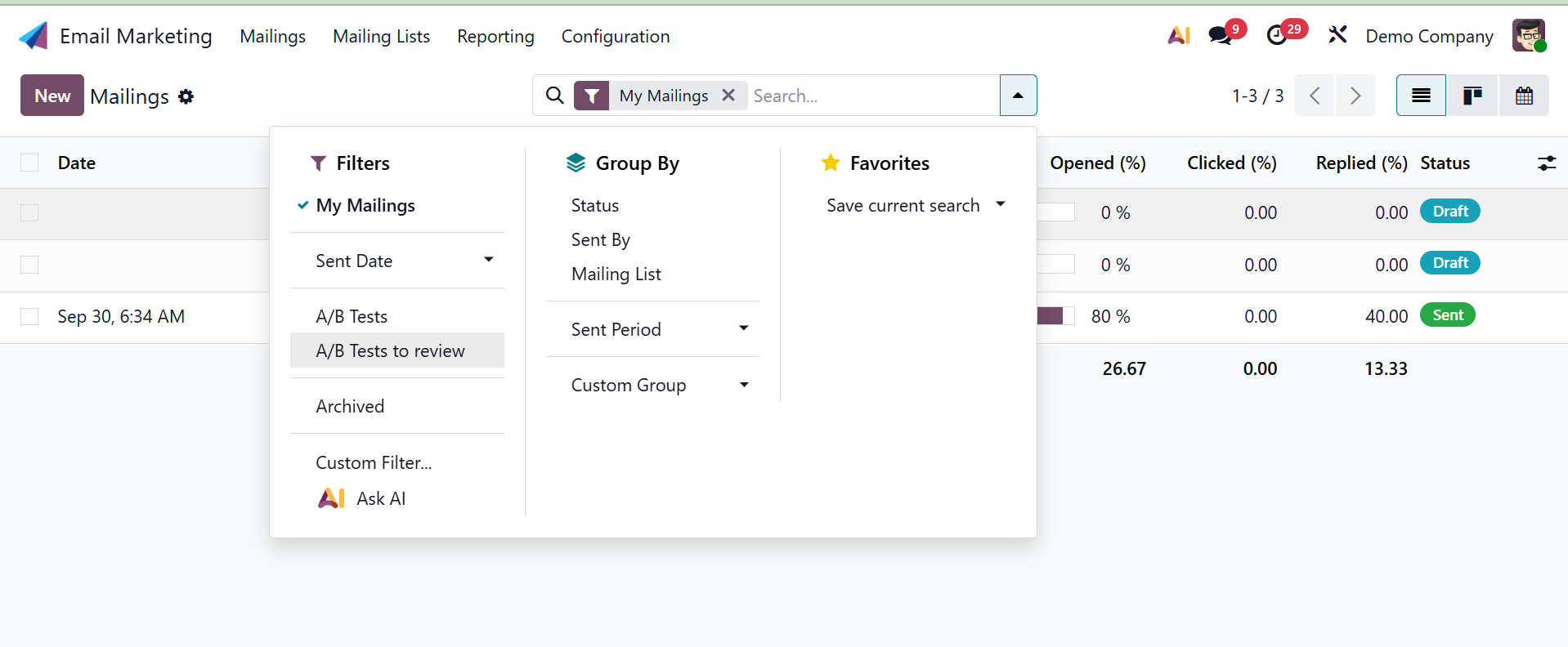Remove the My Mailings filter facet

(728, 96)
